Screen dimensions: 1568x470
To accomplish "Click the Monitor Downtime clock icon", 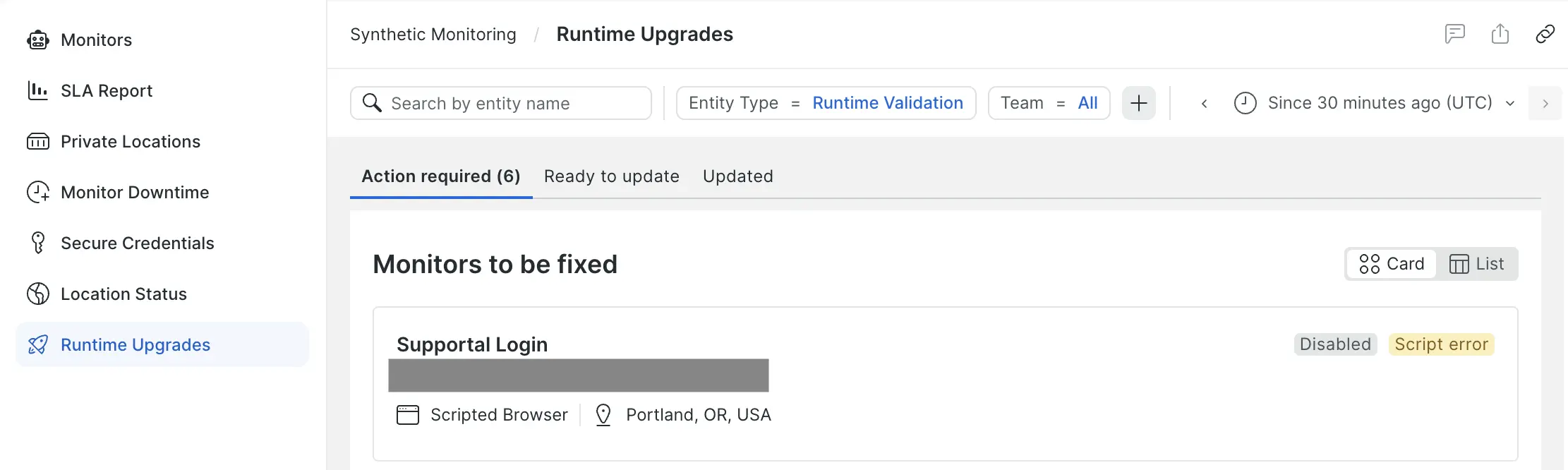I will pos(38,193).
